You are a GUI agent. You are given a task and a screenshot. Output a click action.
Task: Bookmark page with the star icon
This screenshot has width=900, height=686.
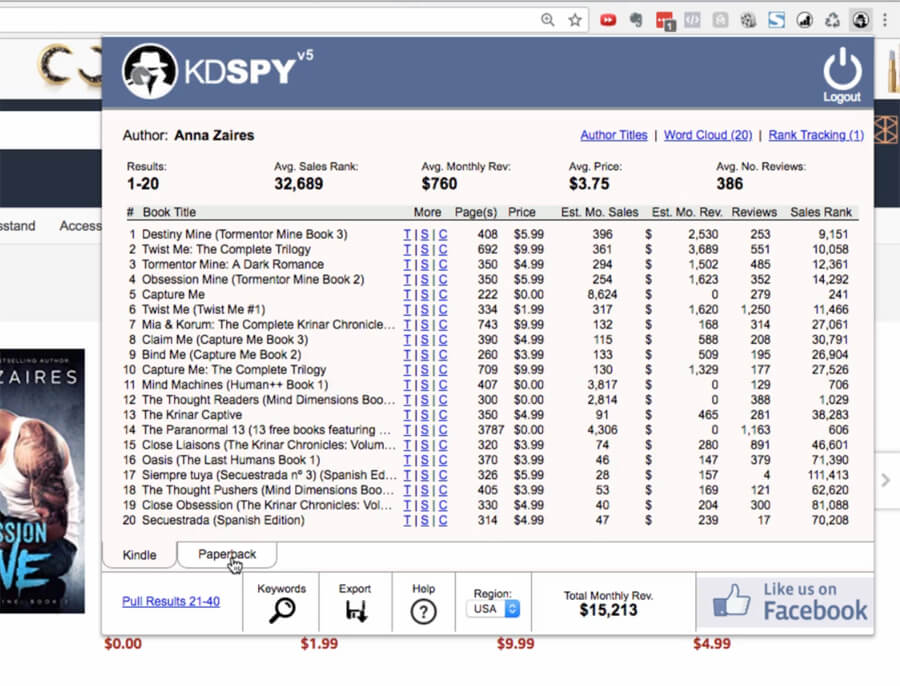tap(575, 20)
